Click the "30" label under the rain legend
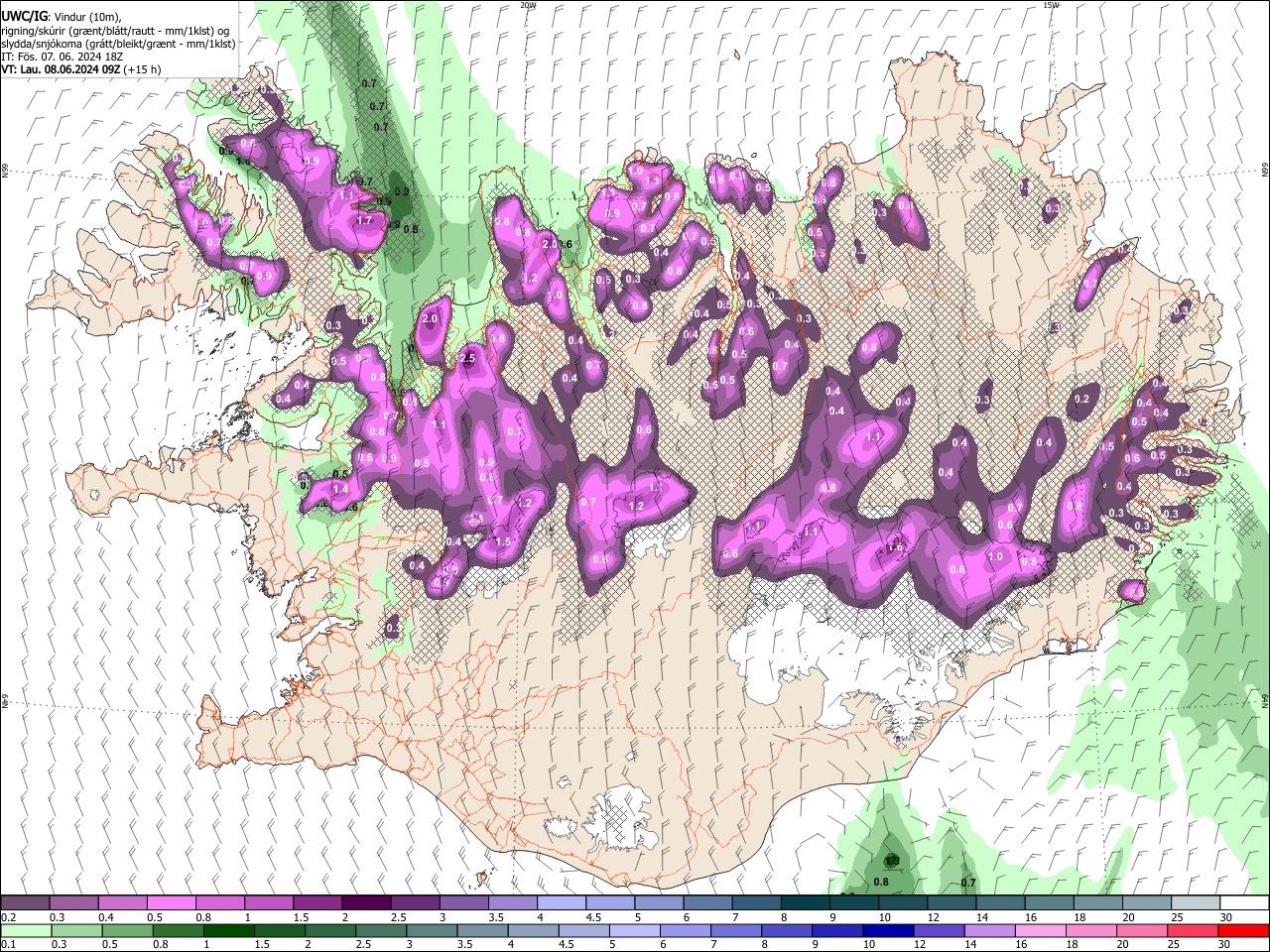 coord(1226,944)
